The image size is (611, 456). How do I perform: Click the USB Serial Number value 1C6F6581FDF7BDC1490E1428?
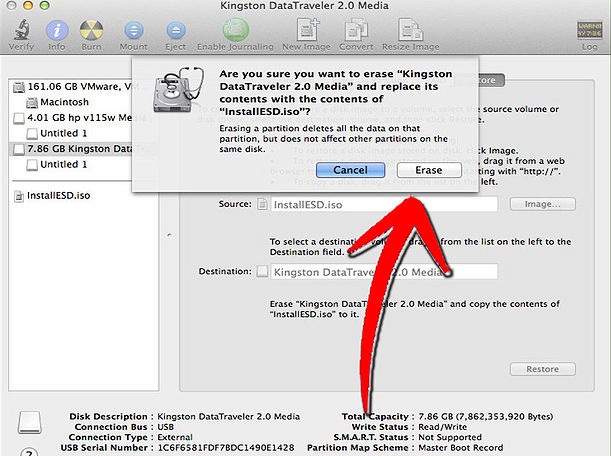click(x=226, y=448)
